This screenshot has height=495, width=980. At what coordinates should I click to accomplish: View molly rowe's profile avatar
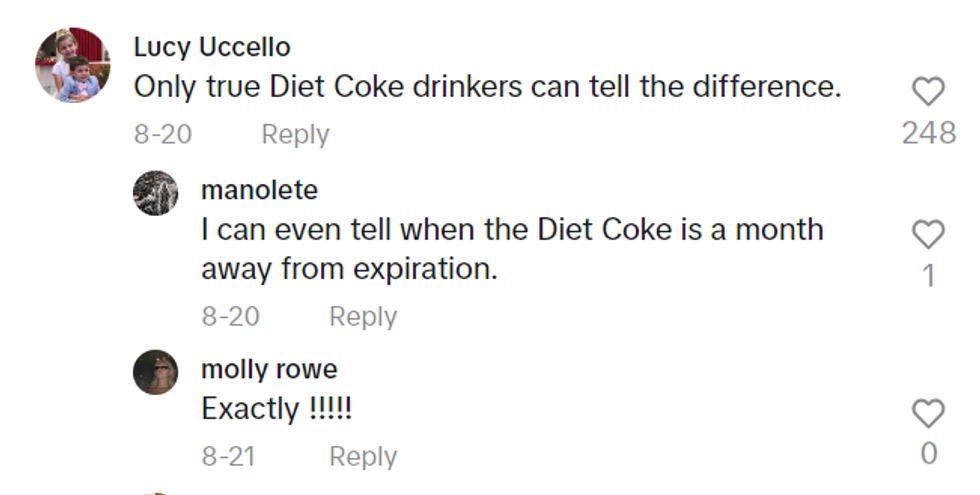click(156, 372)
